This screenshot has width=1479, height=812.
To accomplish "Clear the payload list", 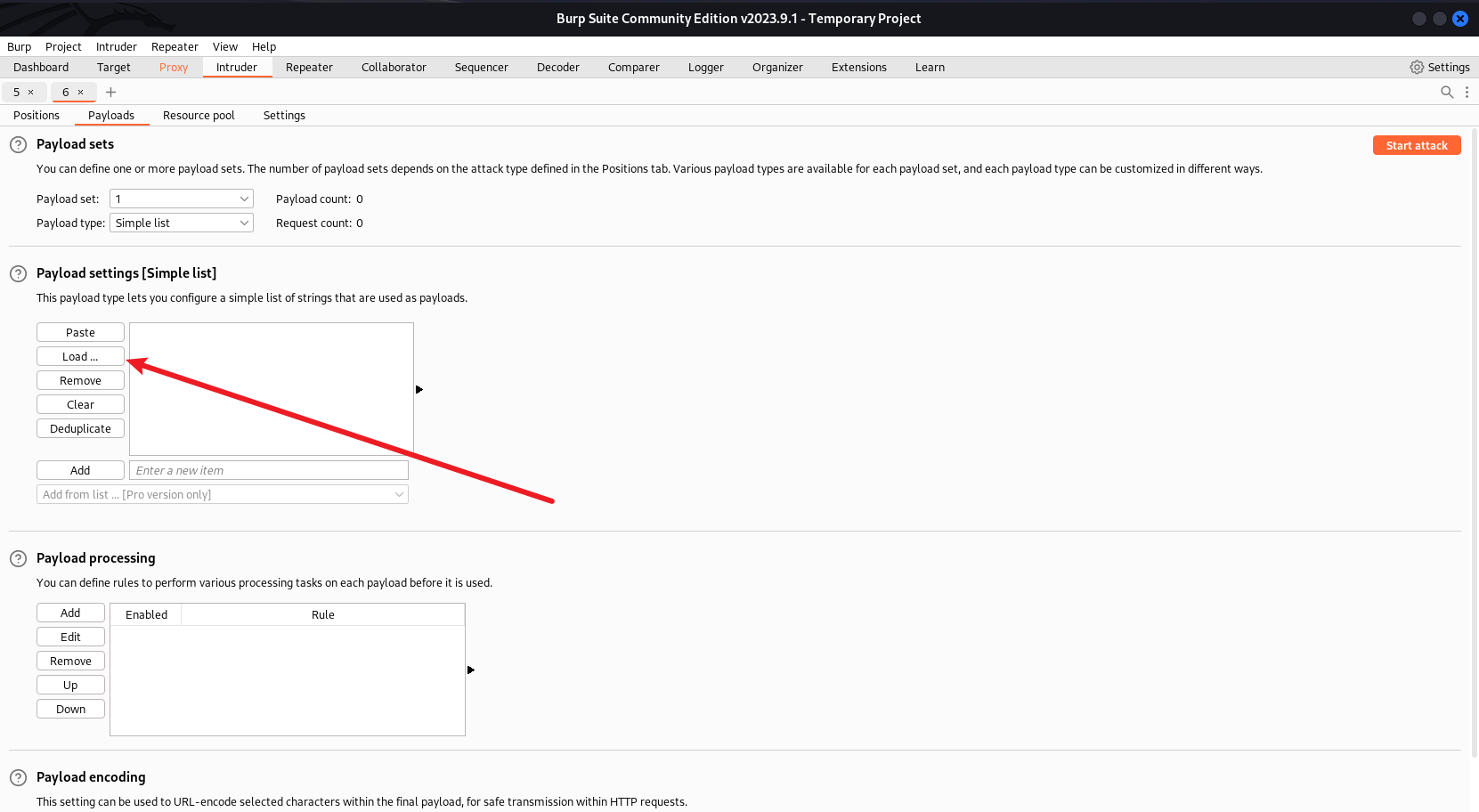I will coord(80,404).
